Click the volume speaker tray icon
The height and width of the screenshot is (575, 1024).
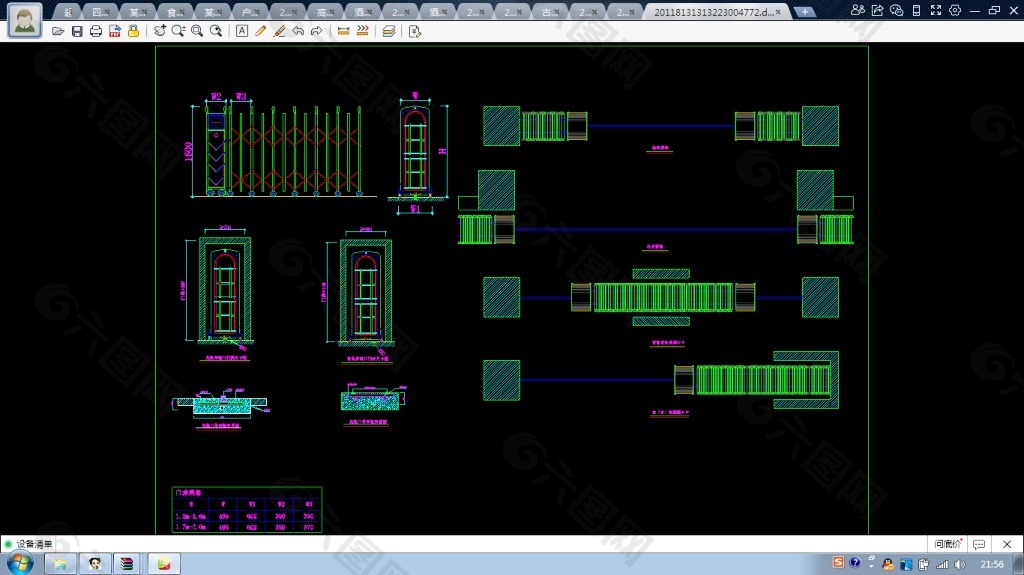[959, 564]
